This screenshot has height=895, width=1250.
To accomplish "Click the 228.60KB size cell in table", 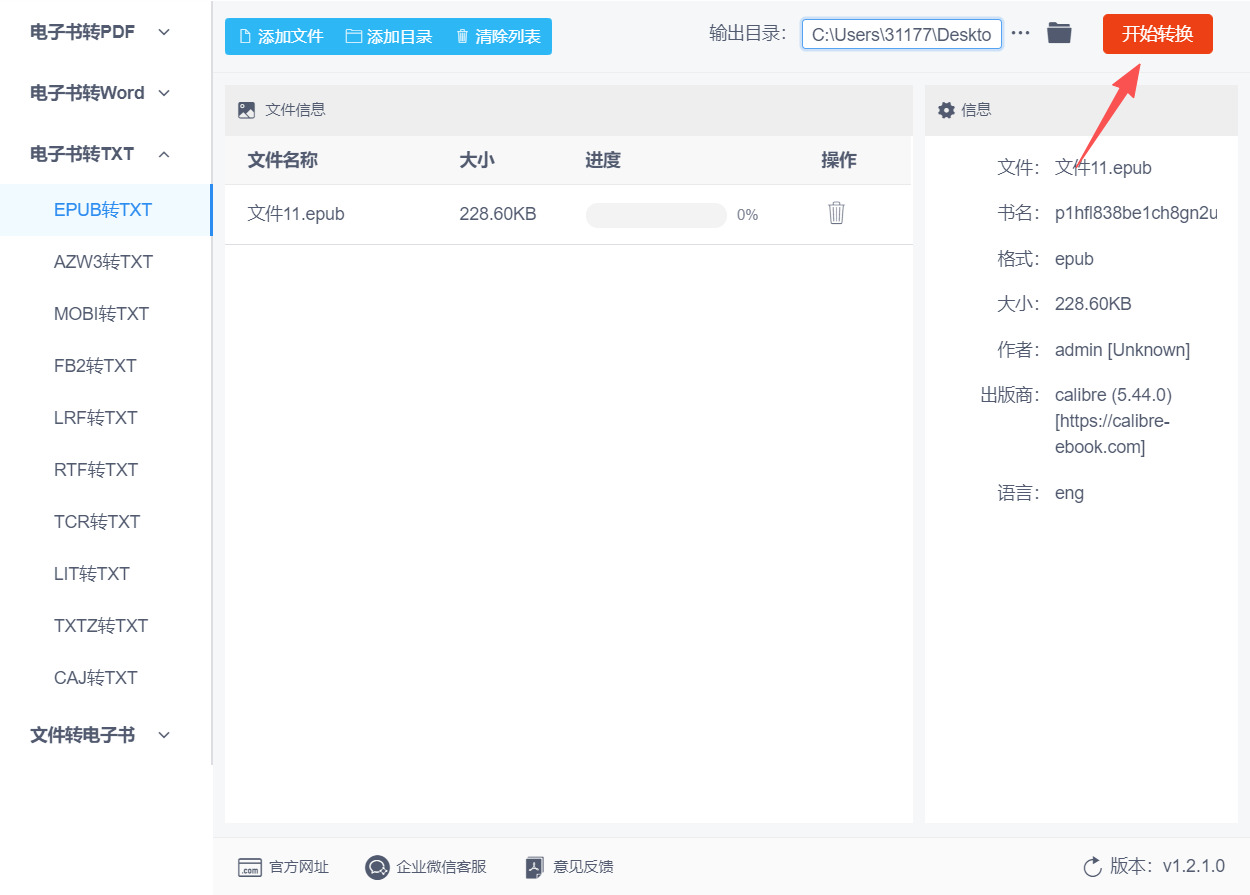I will tap(498, 214).
